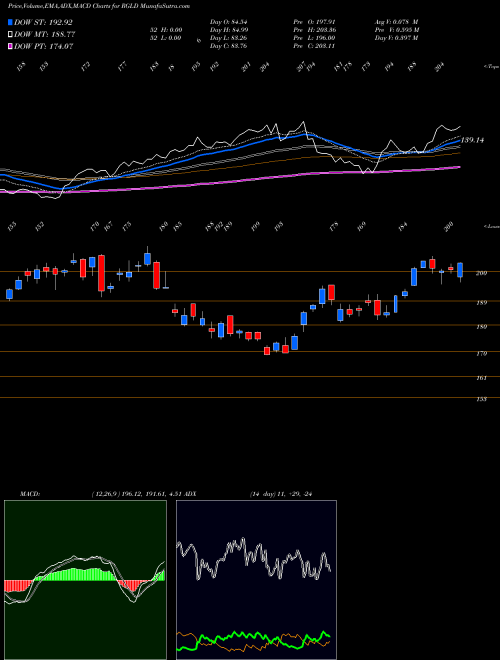
Task: Click the 189.14 EMA end label
Action: pos(473,140)
